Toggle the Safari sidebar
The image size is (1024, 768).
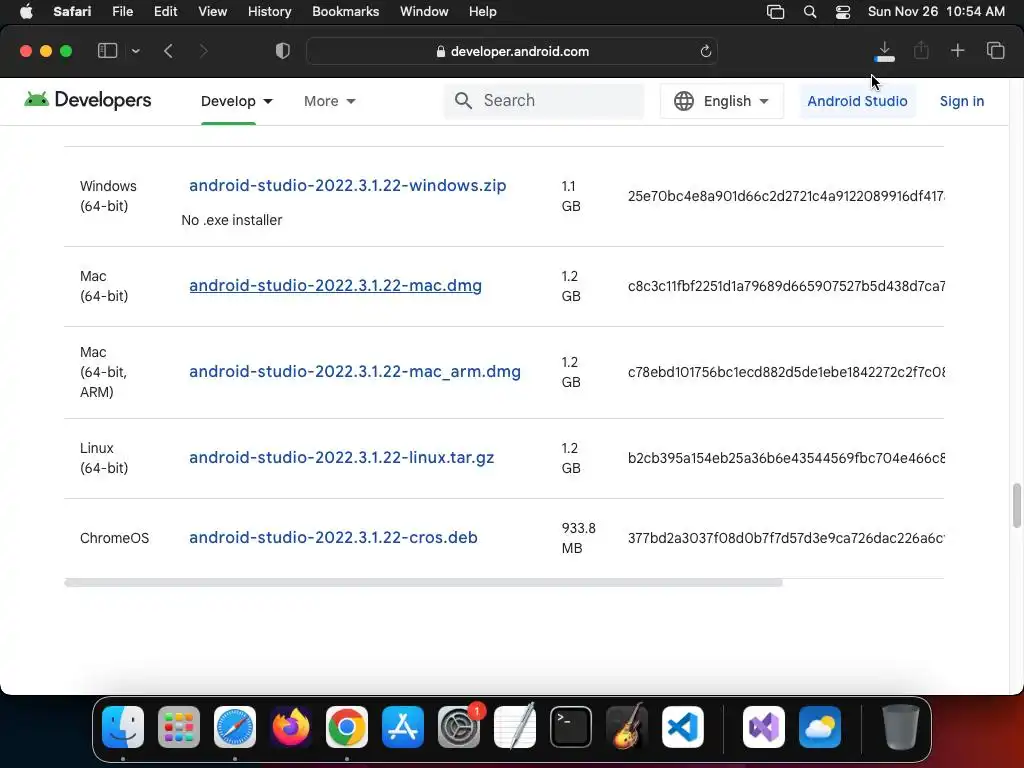click(107, 50)
